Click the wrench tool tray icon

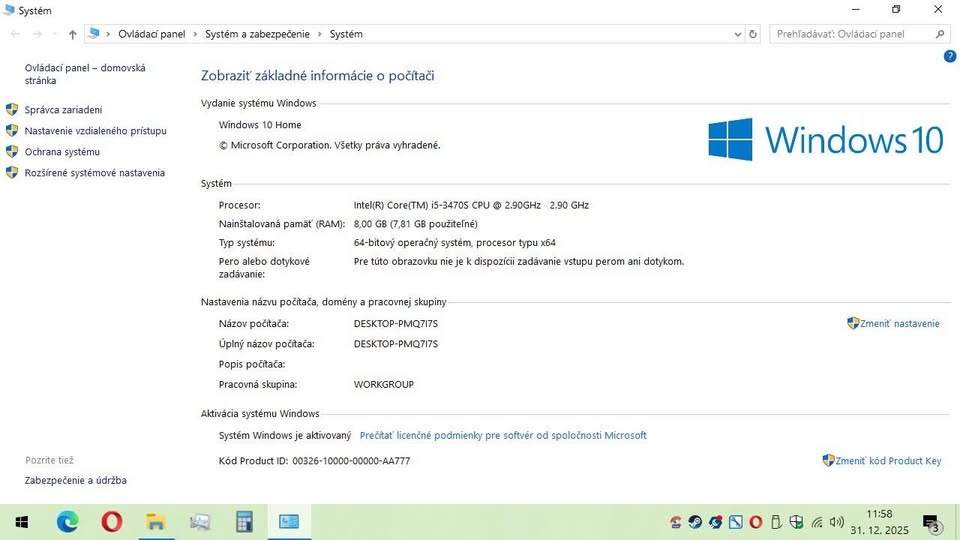click(x=735, y=522)
